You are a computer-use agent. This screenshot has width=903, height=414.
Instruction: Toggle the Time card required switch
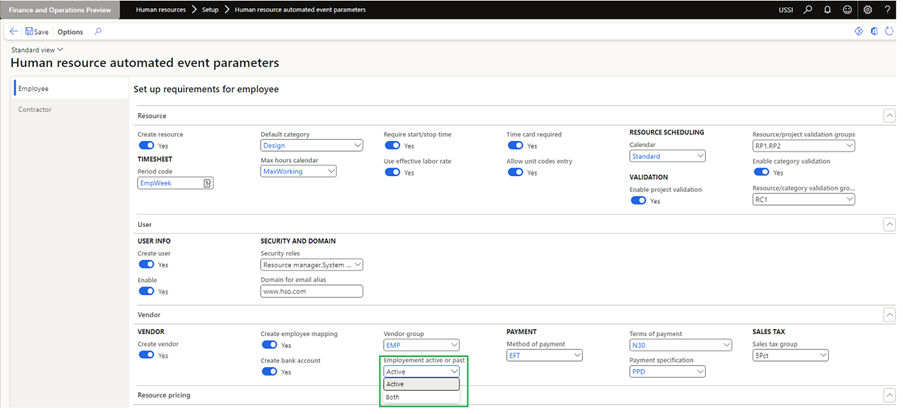[x=515, y=145]
